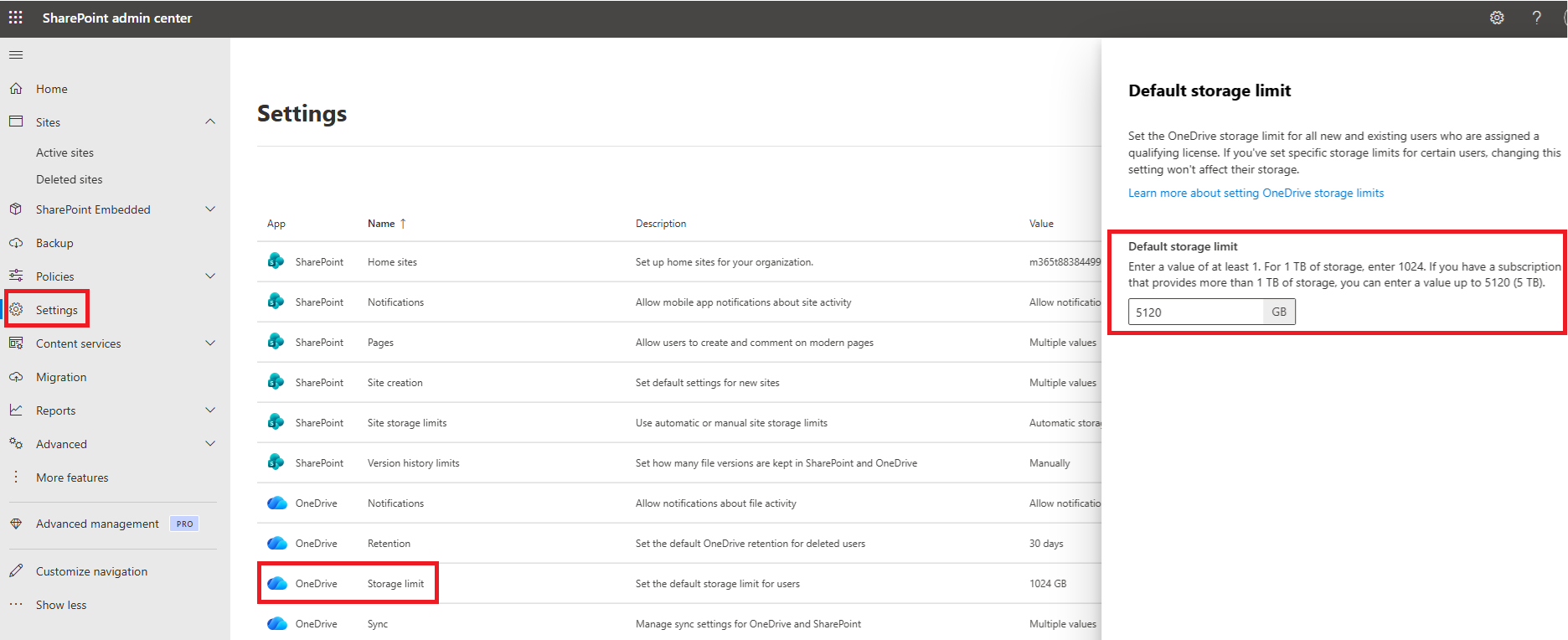Expand the SharePoint Embedded chevron
This screenshot has height=640, width=1568.
tap(210, 209)
